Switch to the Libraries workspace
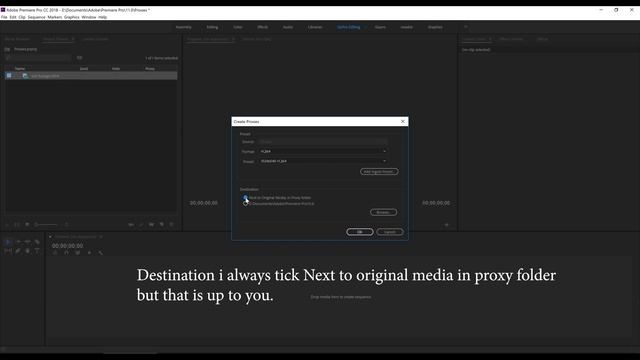 tap(315, 27)
